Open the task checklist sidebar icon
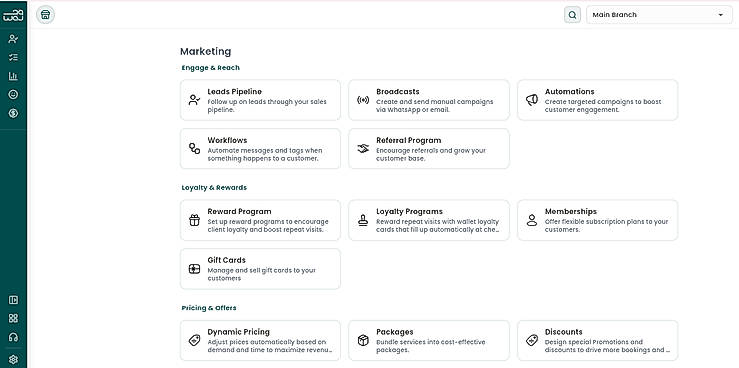 click(13, 57)
